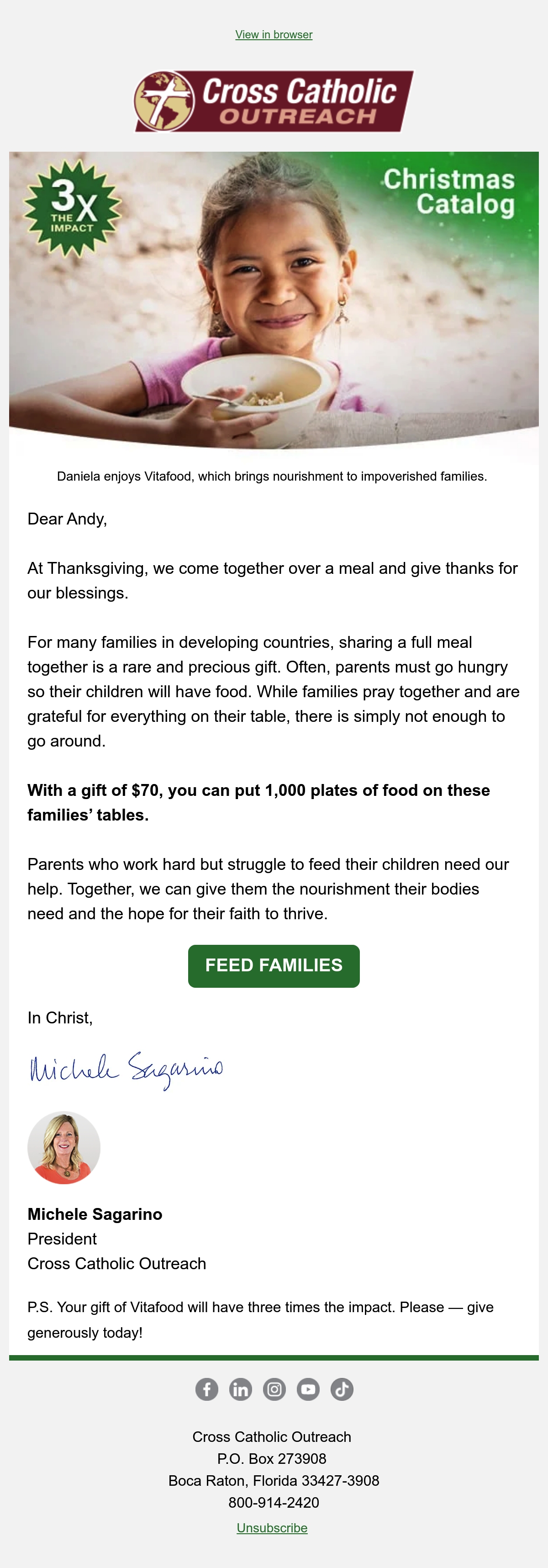Click the Daniela enjoys Vitafood caption

point(272,476)
